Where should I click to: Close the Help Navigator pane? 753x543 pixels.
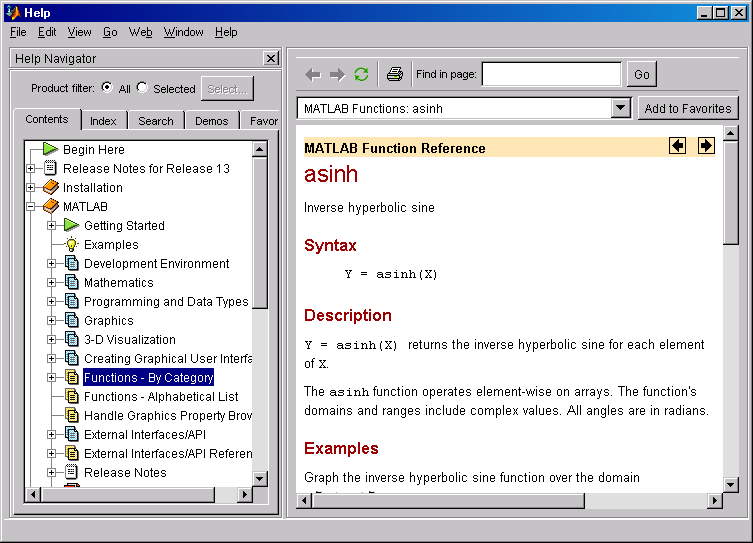pyautogui.click(x=271, y=59)
